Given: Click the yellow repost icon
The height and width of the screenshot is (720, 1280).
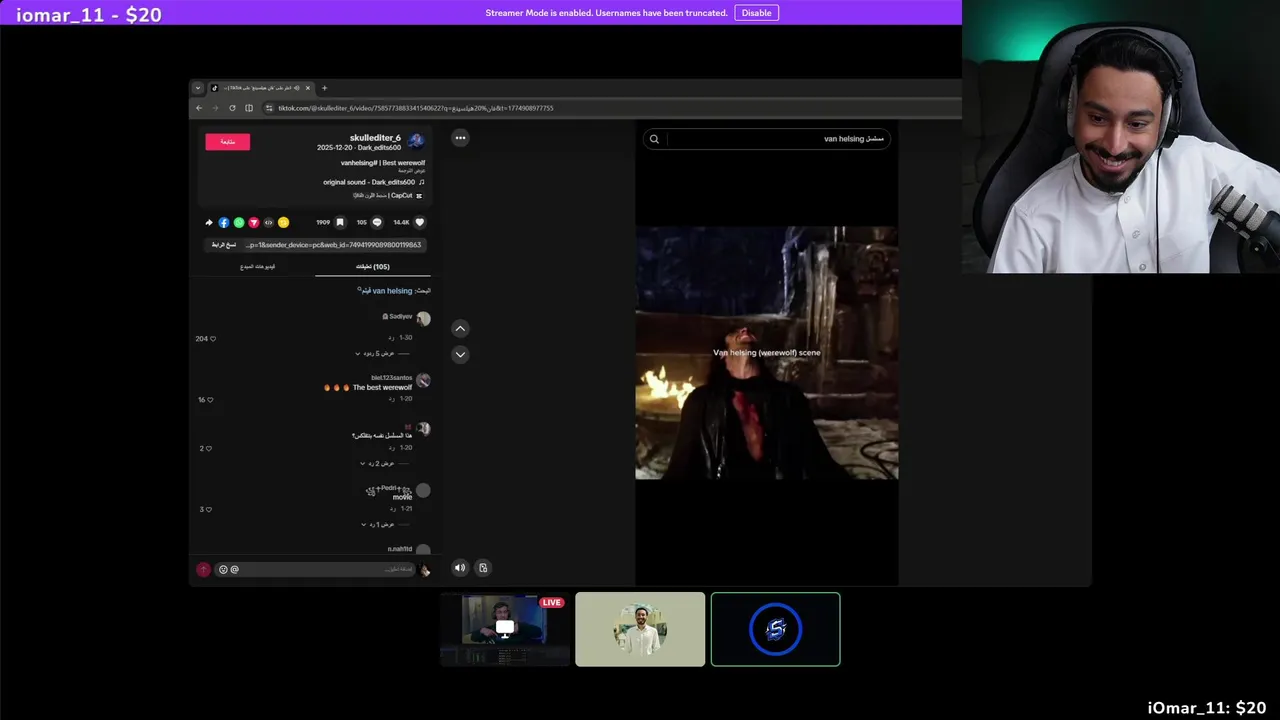Looking at the screenshot, I should (283, 222).
